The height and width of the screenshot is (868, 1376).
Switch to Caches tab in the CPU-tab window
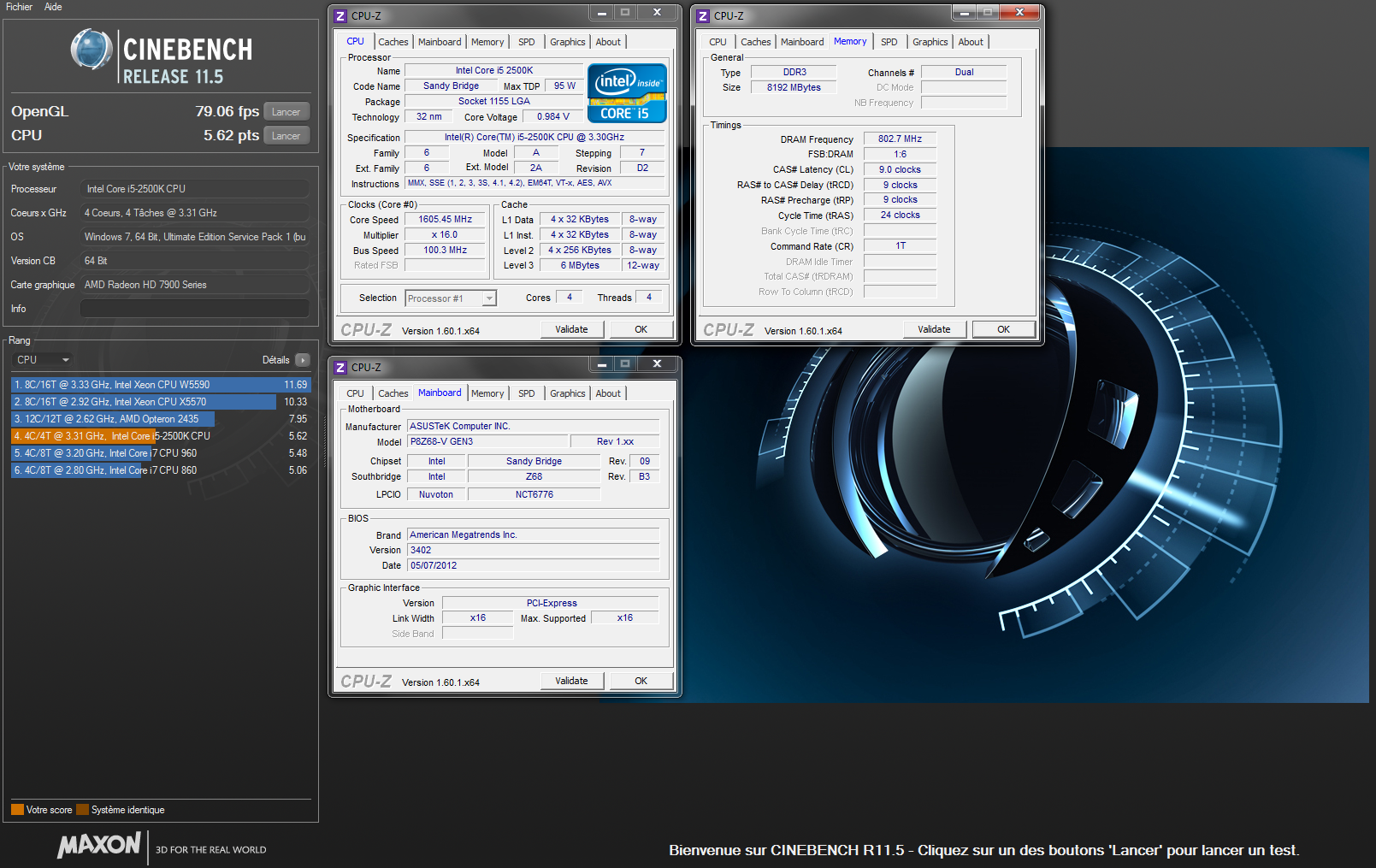[x=393, y=42]
